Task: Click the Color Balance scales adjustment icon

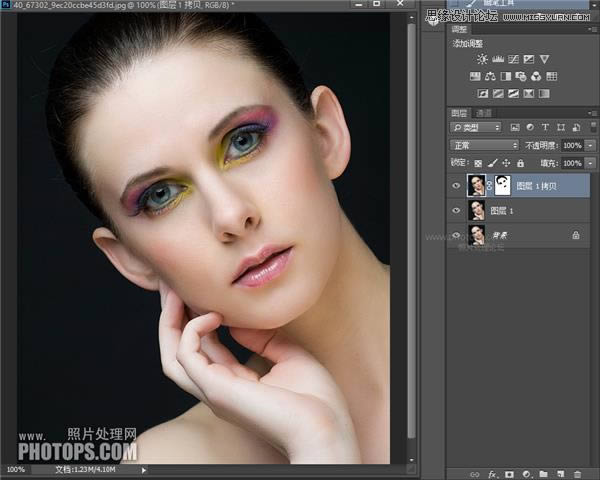Action: click(491, 76)
